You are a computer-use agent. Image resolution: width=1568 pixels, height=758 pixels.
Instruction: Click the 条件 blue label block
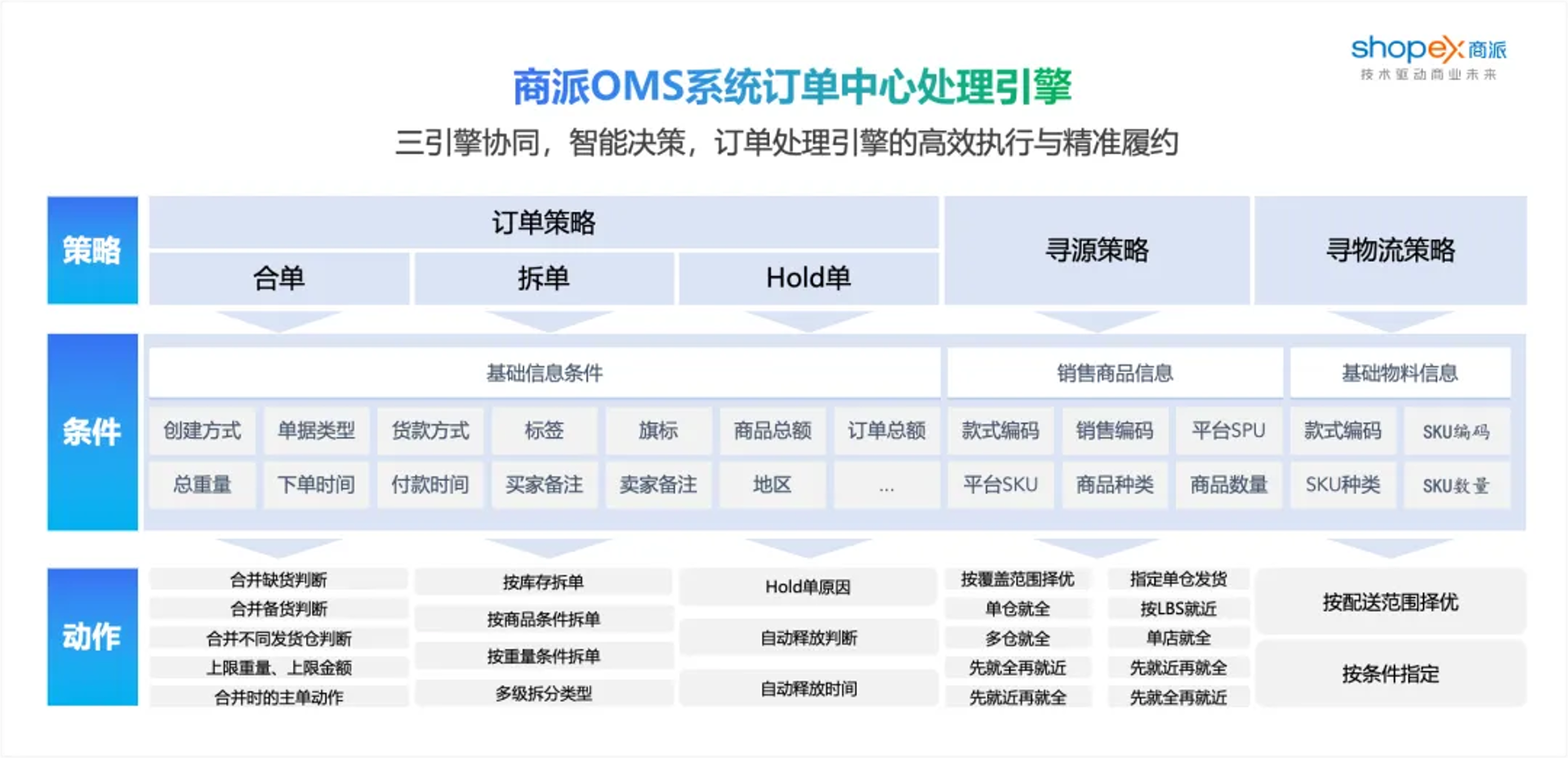pos(92,431)
